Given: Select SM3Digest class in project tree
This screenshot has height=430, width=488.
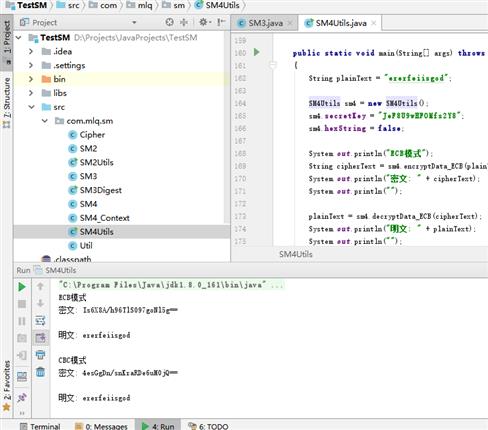Looking at the screenshot, I should click(x=100, y=190).
